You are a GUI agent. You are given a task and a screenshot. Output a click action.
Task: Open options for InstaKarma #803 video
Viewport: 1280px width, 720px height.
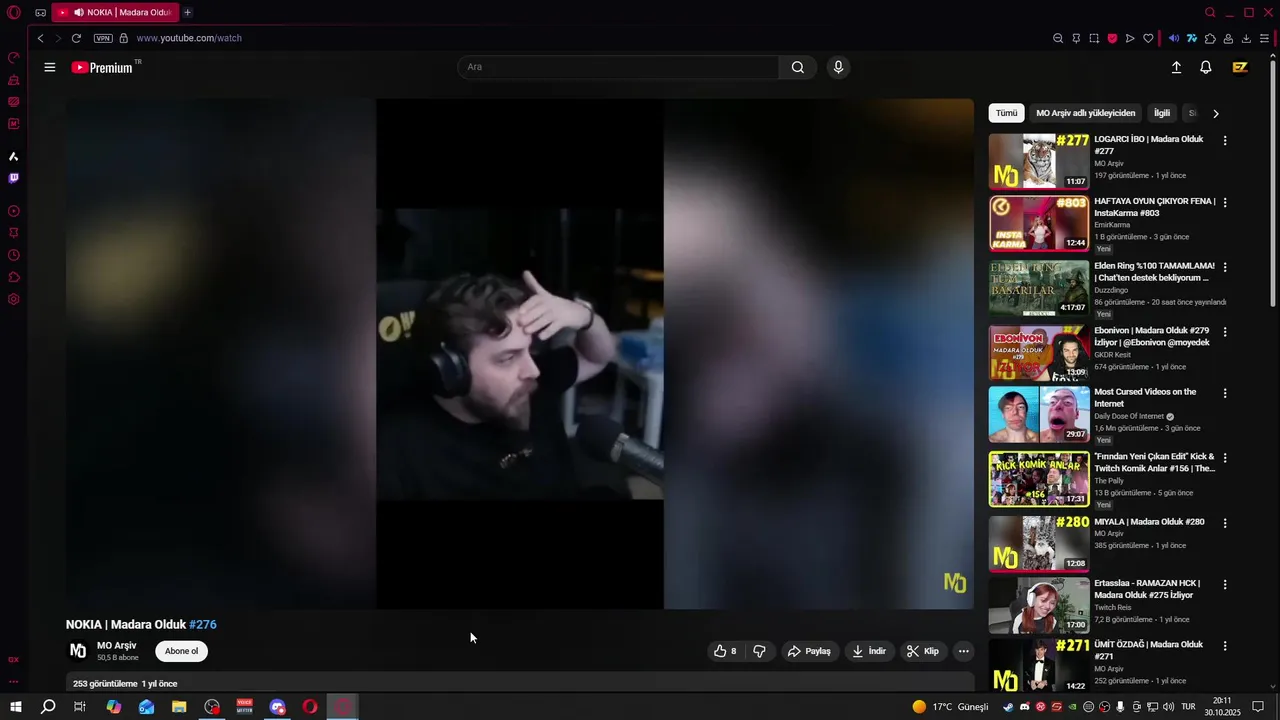pyautogui.click(x=1225, y=202)
